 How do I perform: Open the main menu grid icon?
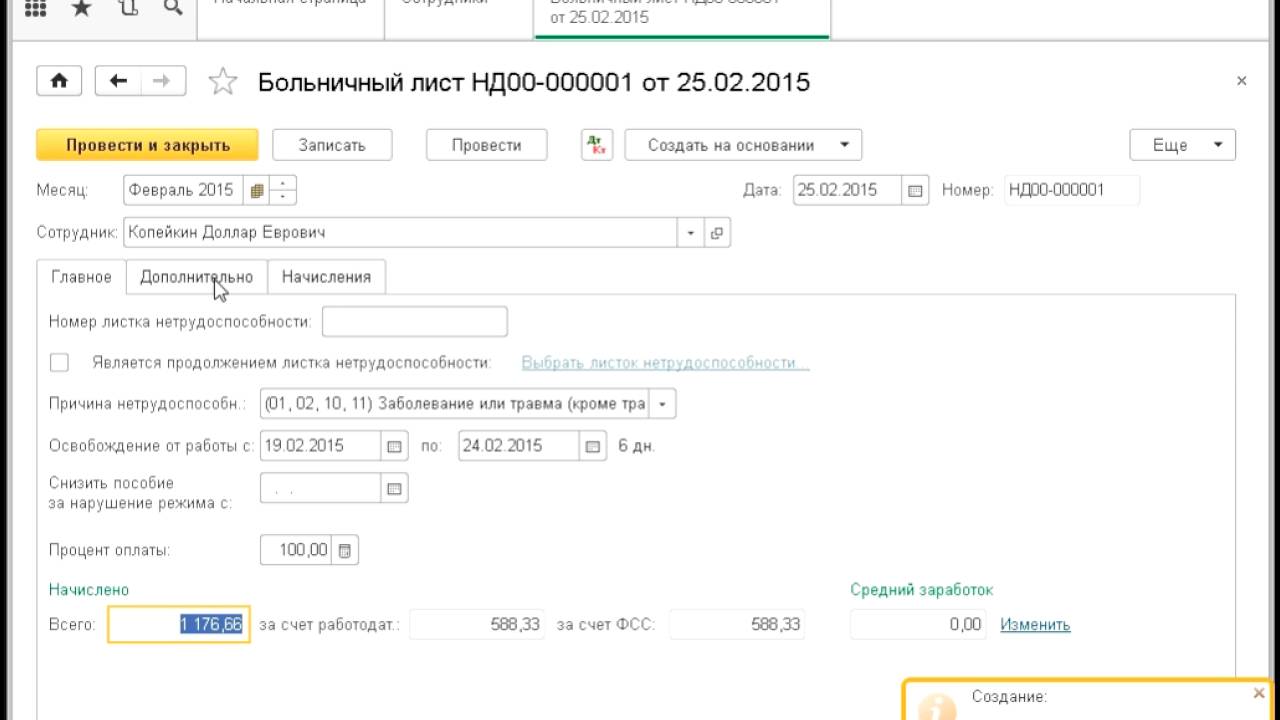point(35,9)
